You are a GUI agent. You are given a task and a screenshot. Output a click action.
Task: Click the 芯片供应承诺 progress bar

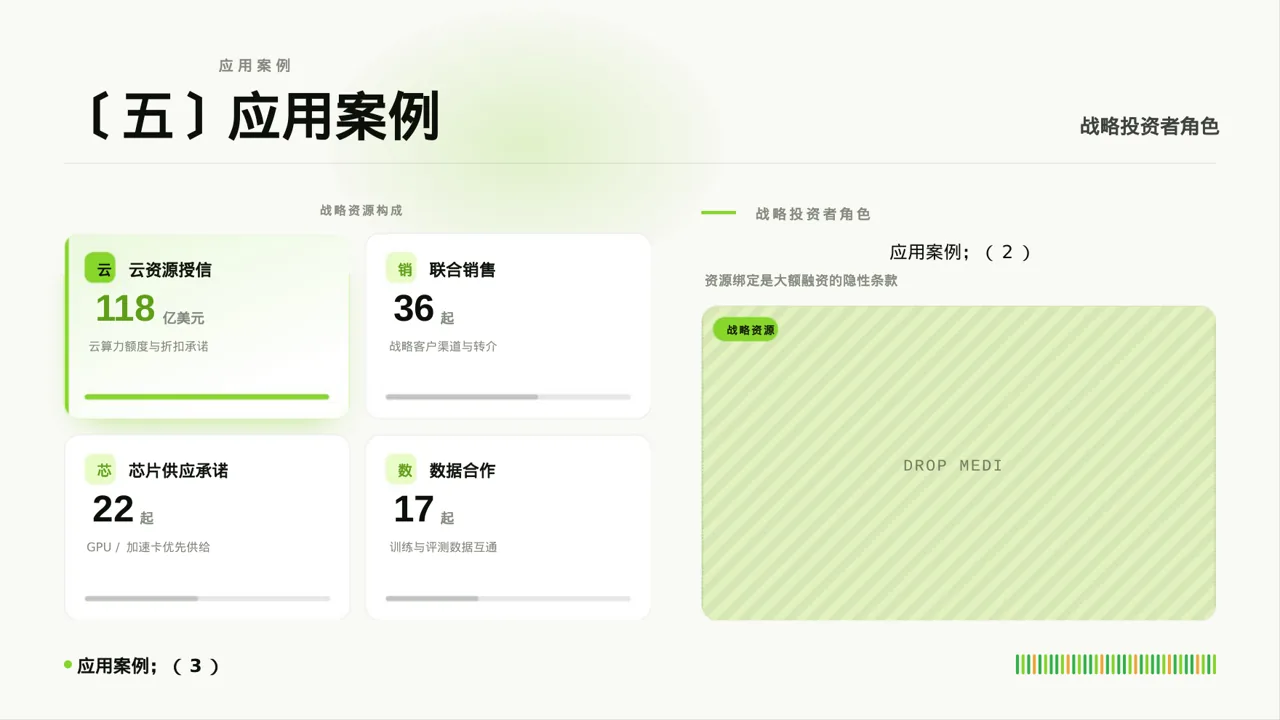(207, 598)
